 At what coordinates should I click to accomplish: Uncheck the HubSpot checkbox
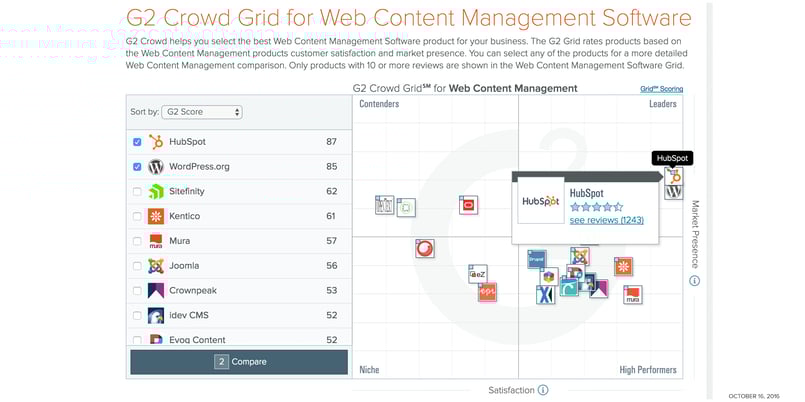(137, 142)
